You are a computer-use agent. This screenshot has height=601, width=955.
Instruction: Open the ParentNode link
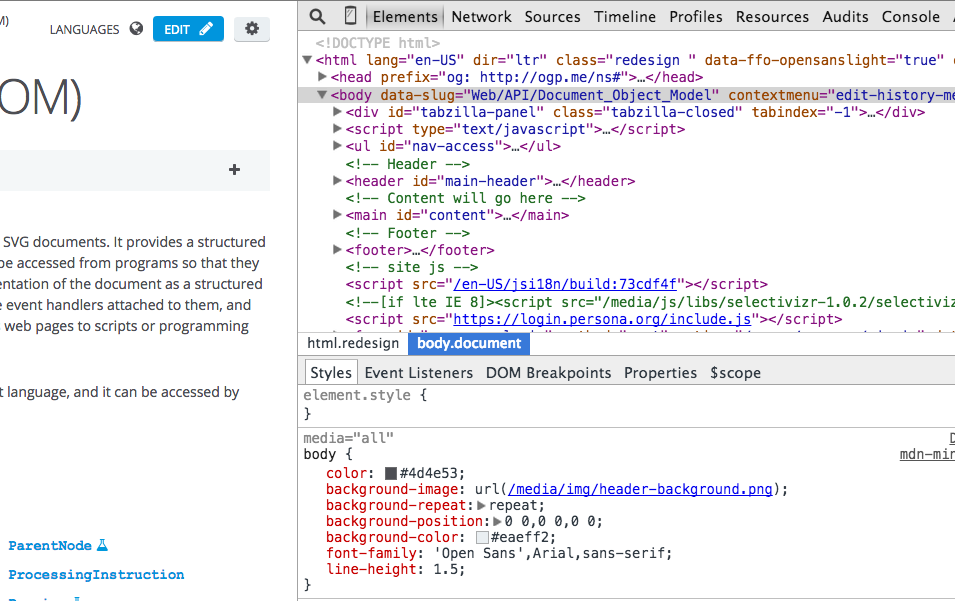50,546
